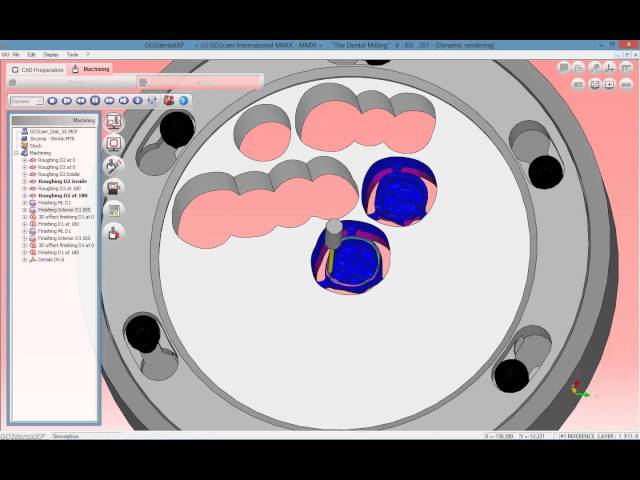Click the round up-down arrow simulation button
Viewport: 640px width, 480px height.
(x=138, y=100)
